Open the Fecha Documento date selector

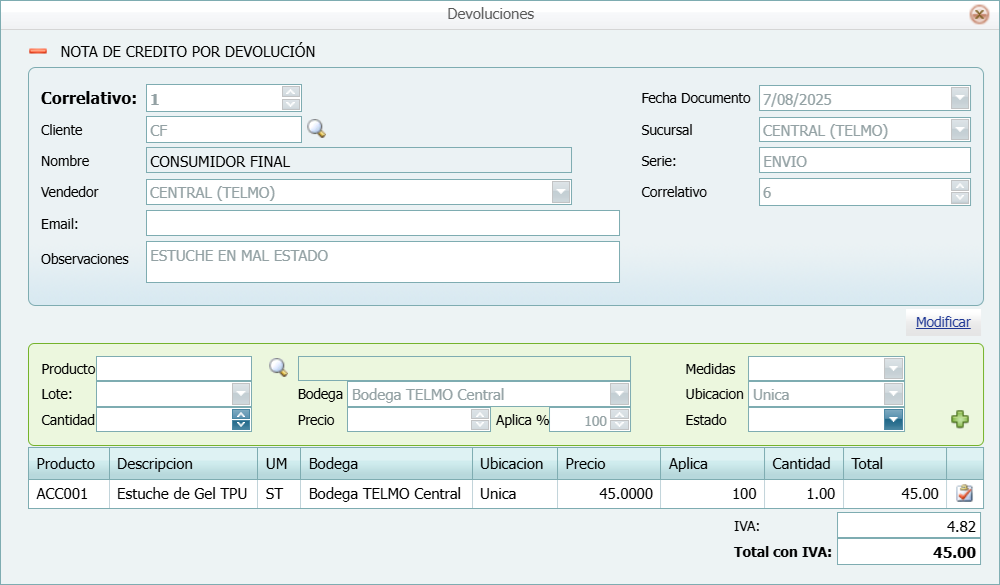(x=960, y=97)
